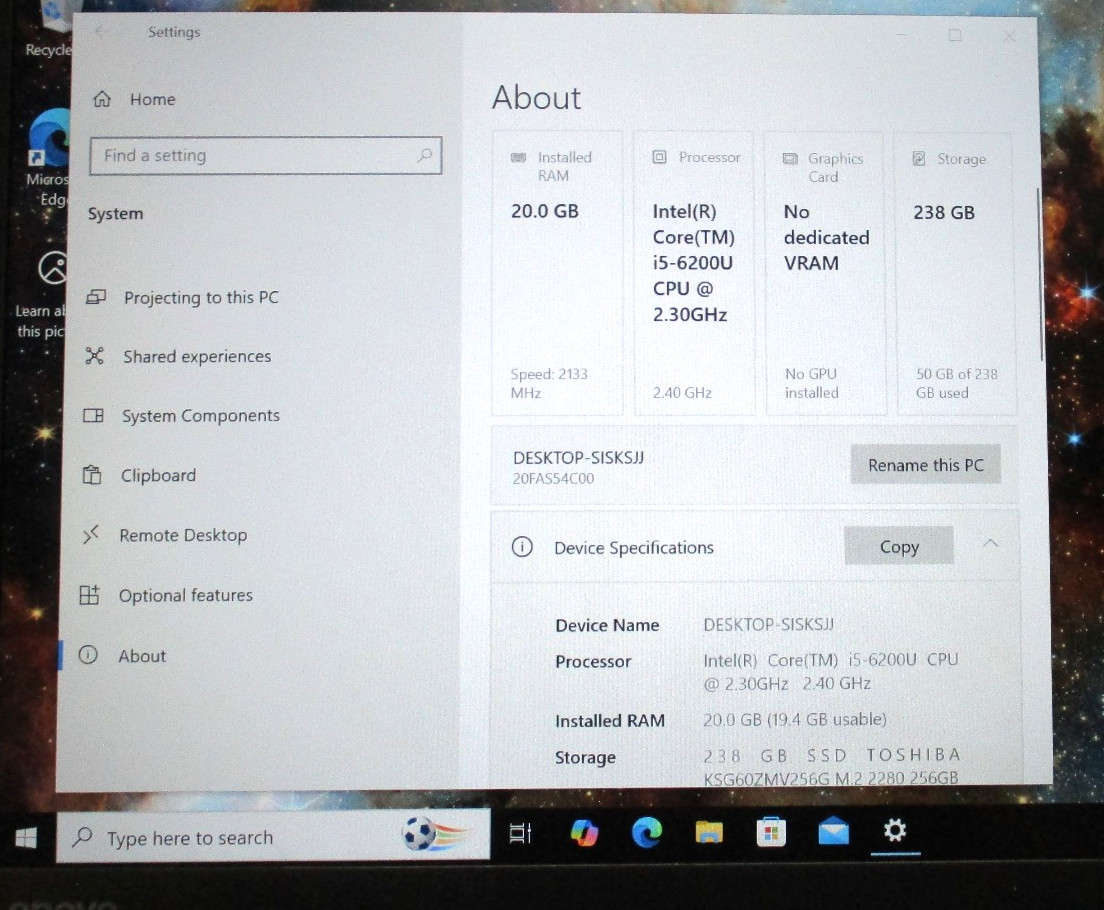Copy the device specifications
Screen dimensions: 1104x910
[899, 547]
